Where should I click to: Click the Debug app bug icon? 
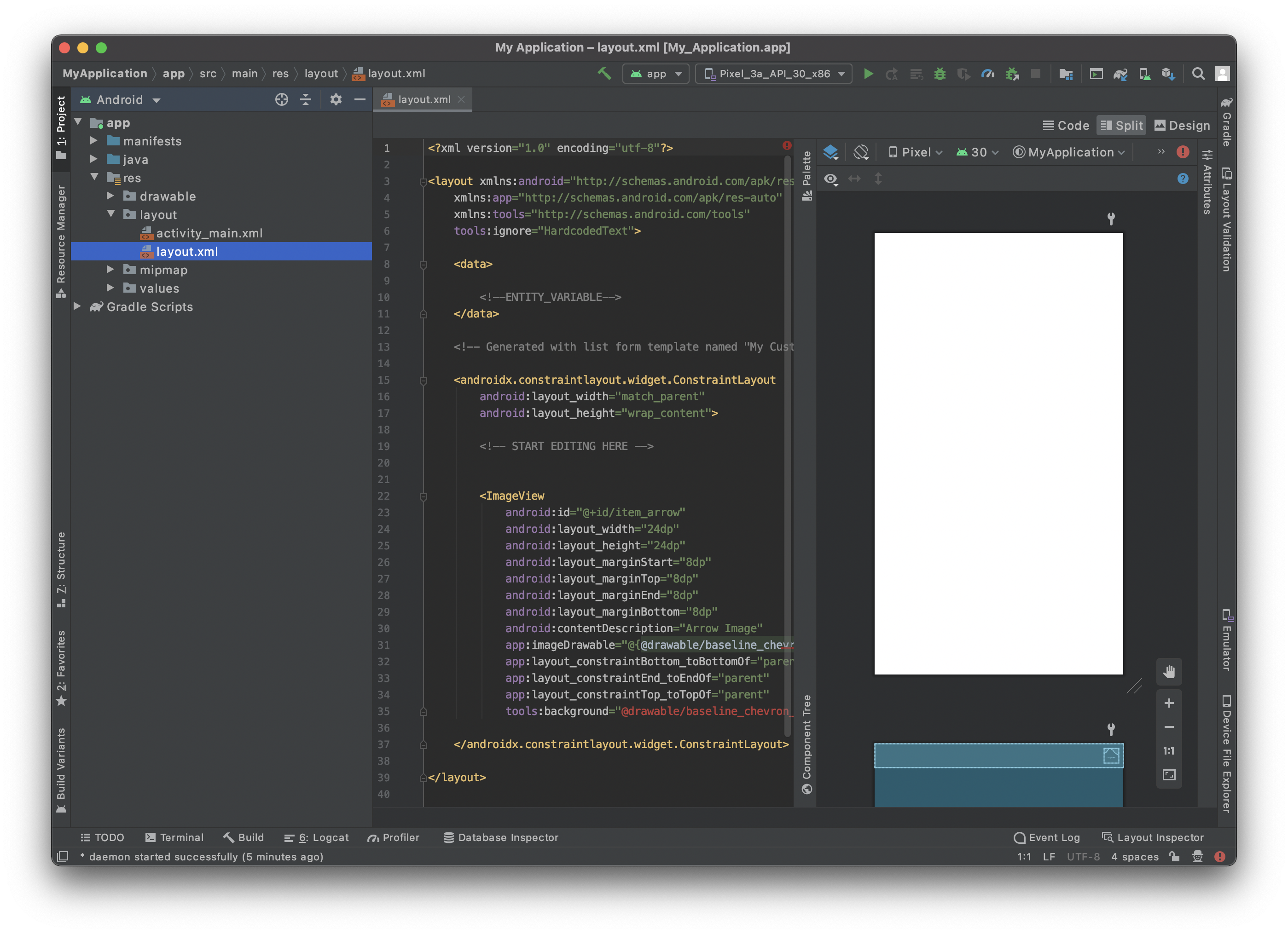point(940,74)
